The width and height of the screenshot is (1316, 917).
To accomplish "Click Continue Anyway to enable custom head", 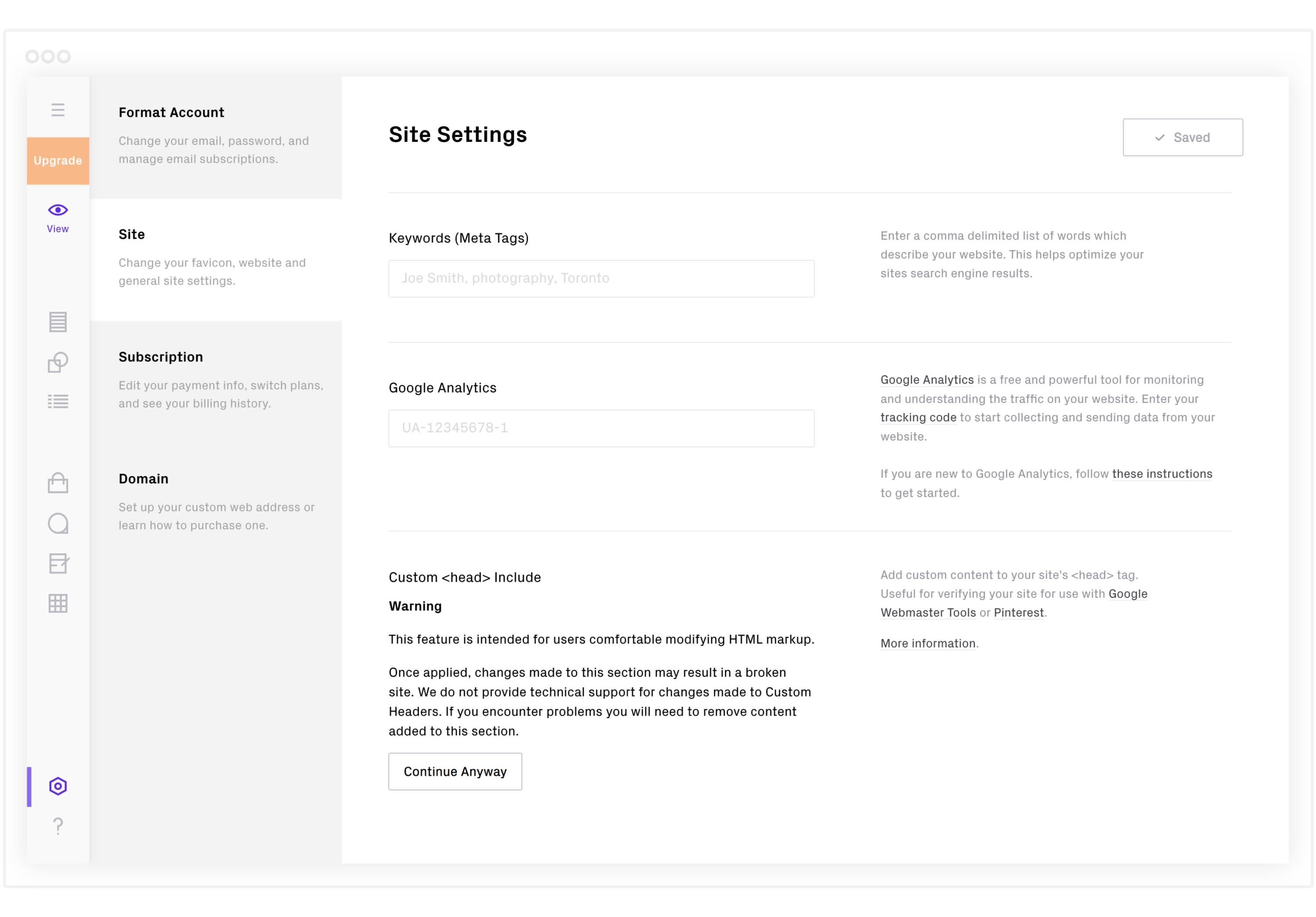I will (455, 771).
